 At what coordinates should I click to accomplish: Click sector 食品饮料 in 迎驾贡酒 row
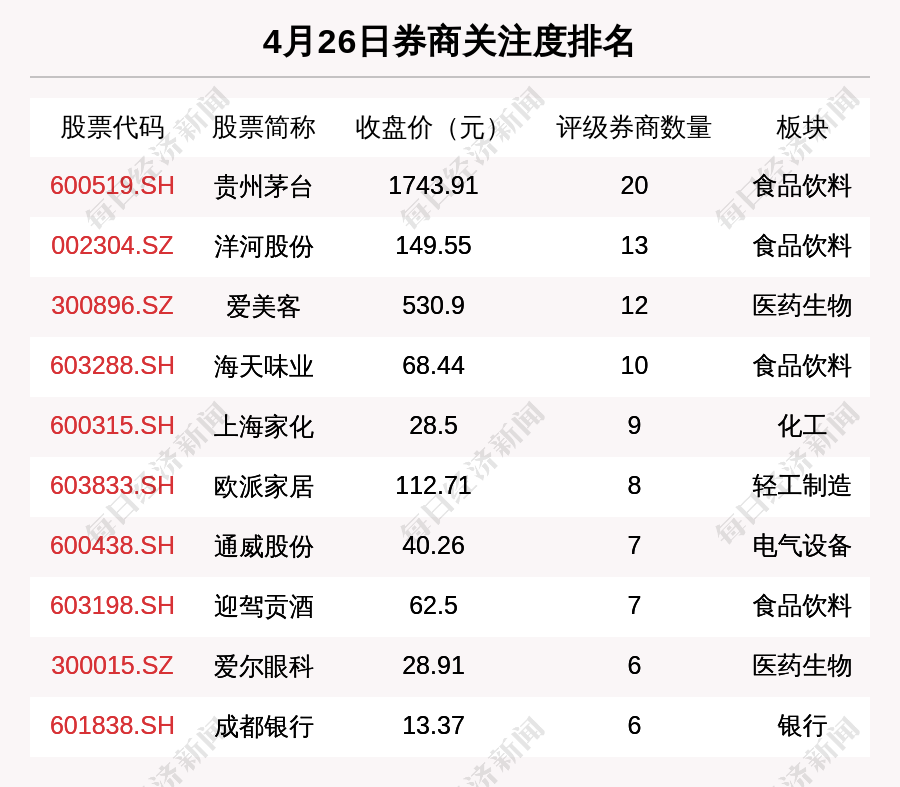tap(802, 606)
